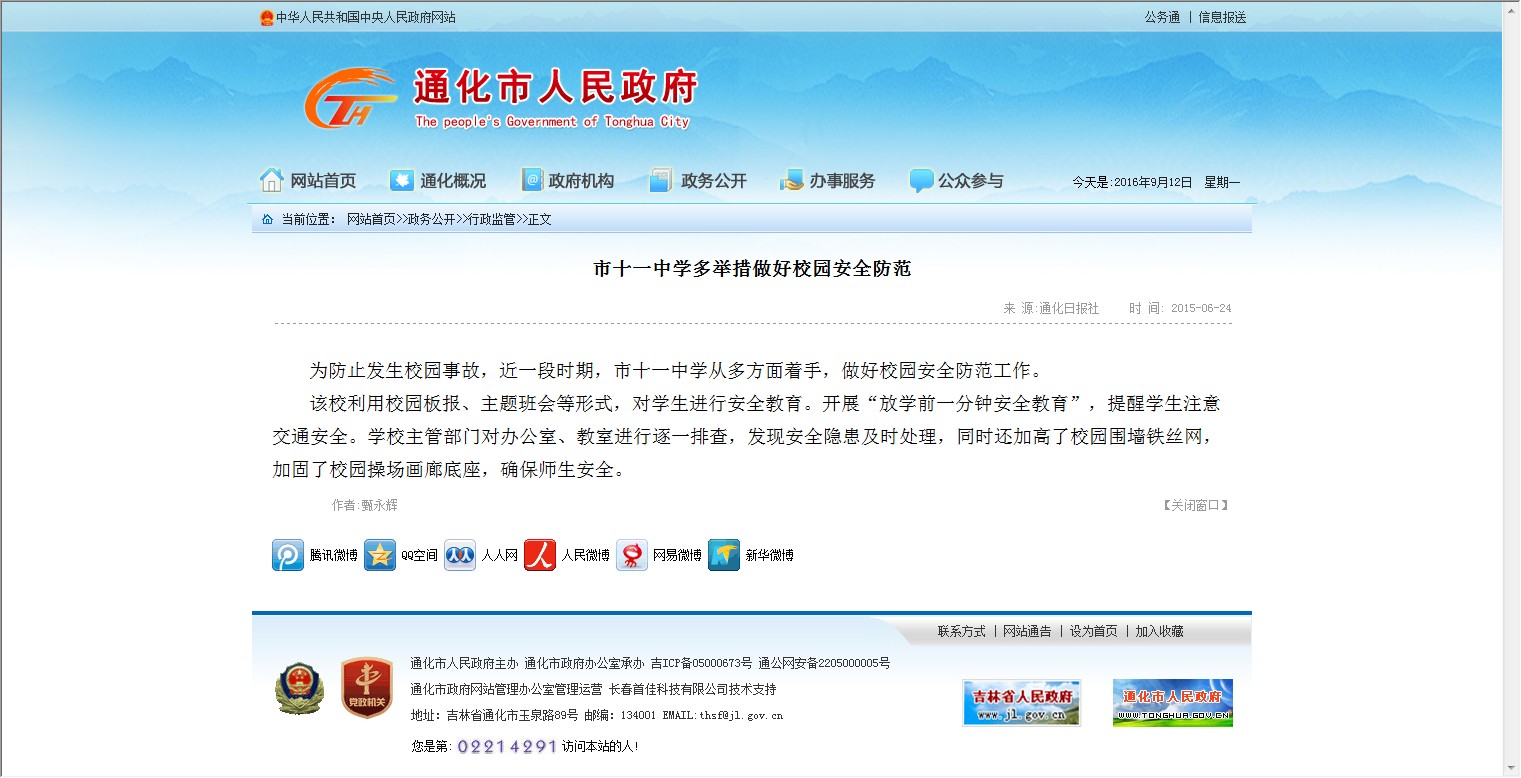1521x778 pixels.
Task: Click the Tencent Weibo (腾讯微博) share icon
Action: point(288,555)
